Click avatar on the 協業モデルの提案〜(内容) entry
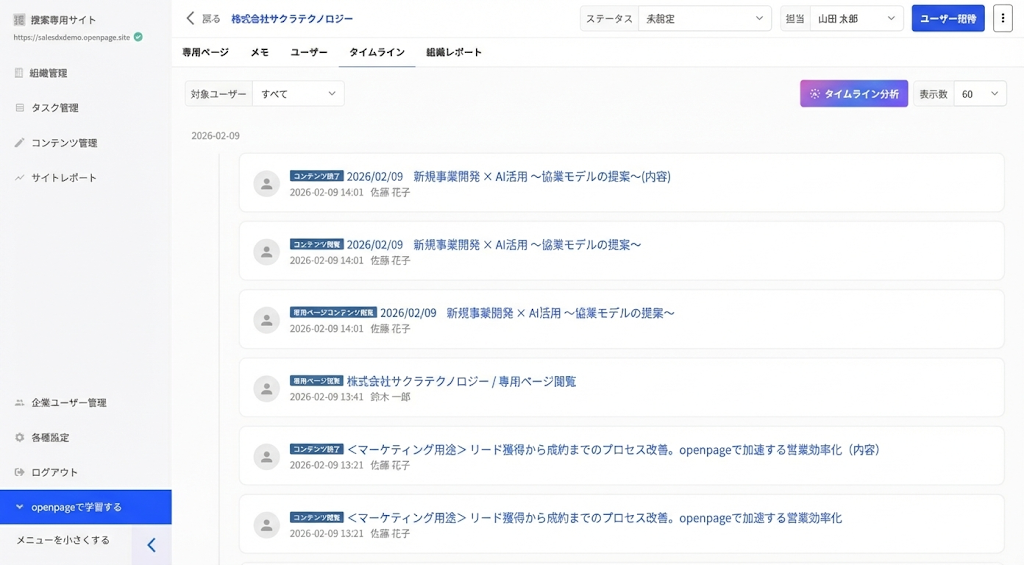This screenshot has height=565, width=1024. coord(266,184)
